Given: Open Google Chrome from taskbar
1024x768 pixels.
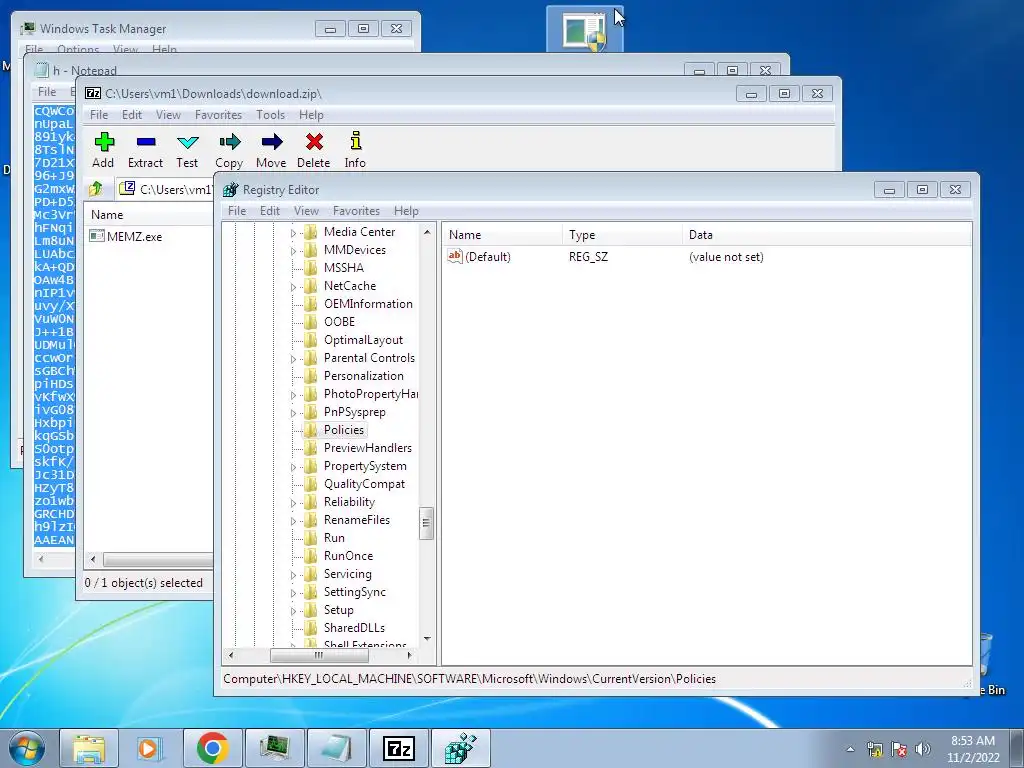Looking at the screenshot, I should click(212, 748).
